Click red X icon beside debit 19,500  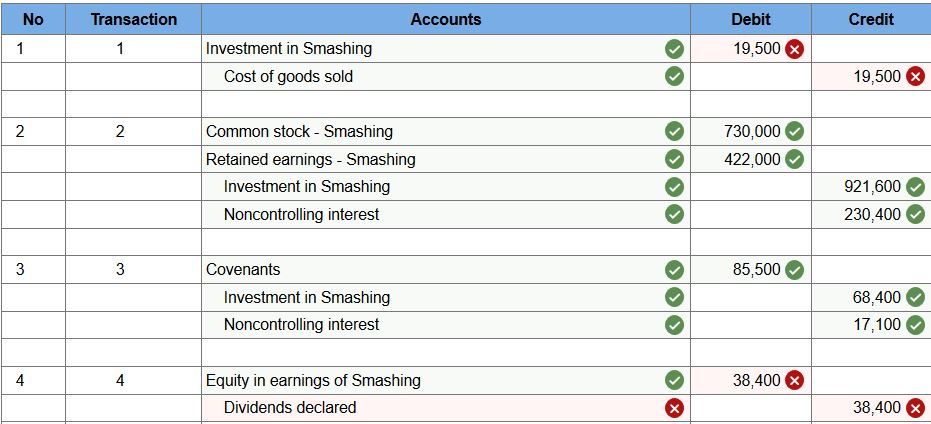[794, 49]
